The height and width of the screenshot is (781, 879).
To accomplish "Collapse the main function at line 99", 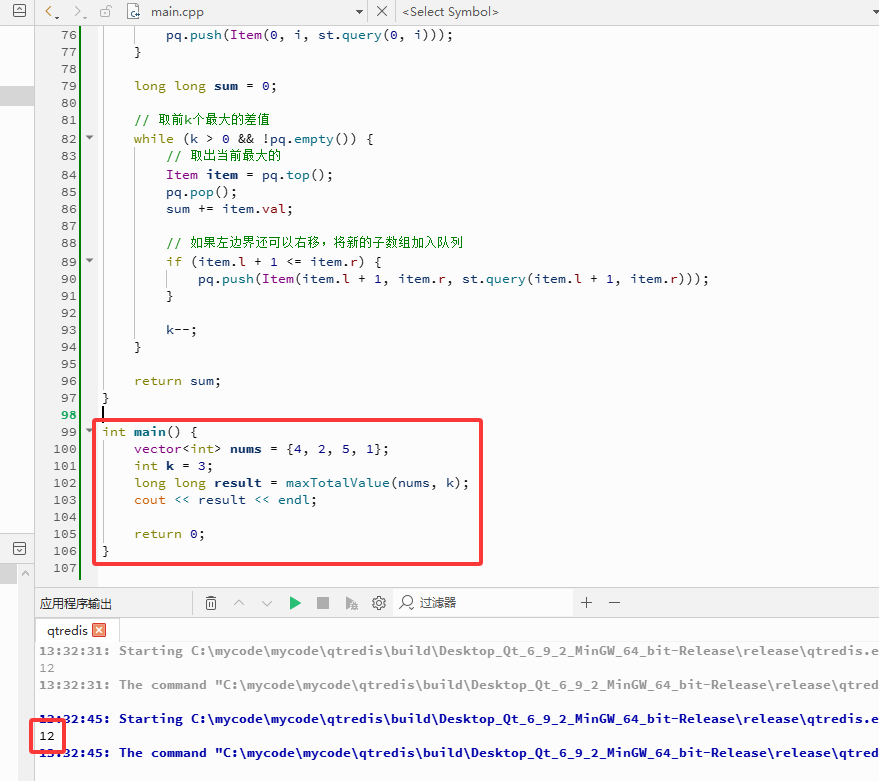I will pyautogui.click(x=90, y=431).
